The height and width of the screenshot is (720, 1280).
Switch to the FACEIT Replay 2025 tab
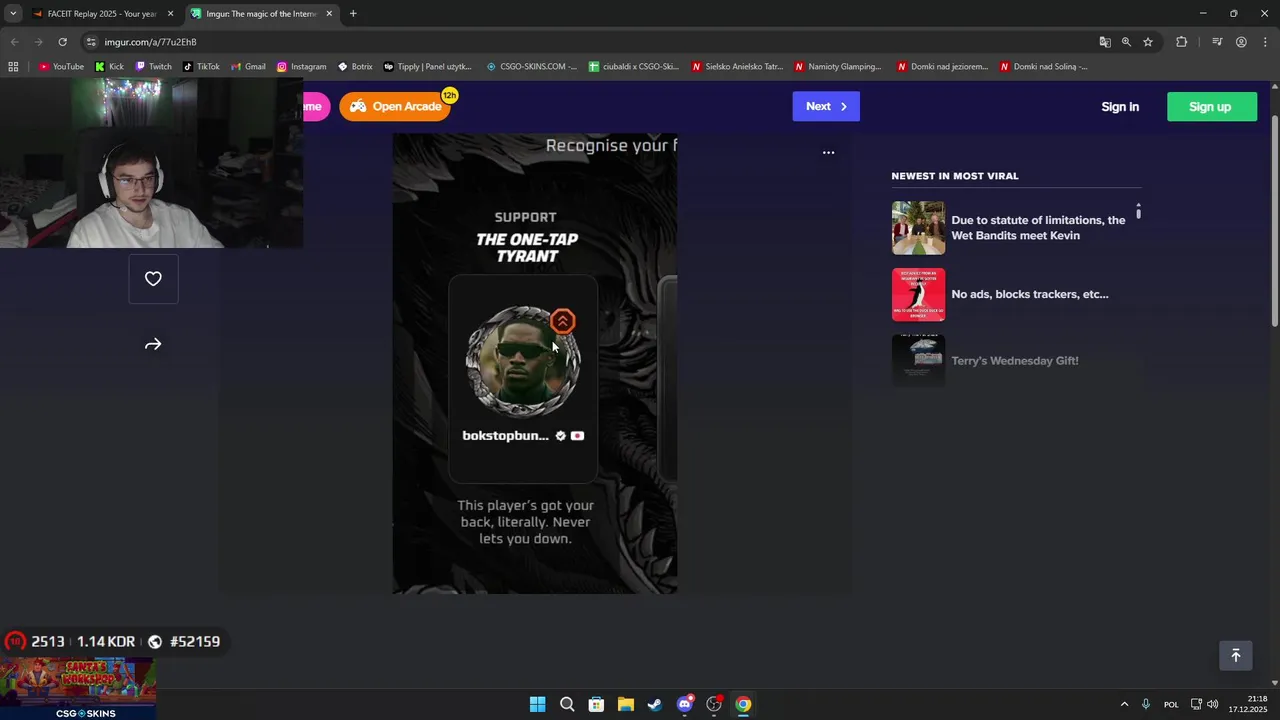click(100, 14)
